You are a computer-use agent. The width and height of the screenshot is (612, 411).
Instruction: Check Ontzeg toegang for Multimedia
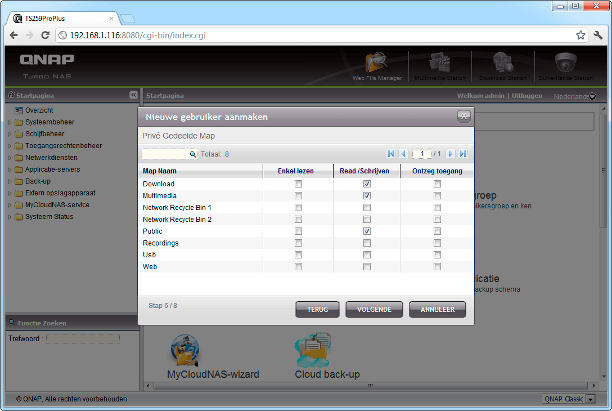click(437, 195)
